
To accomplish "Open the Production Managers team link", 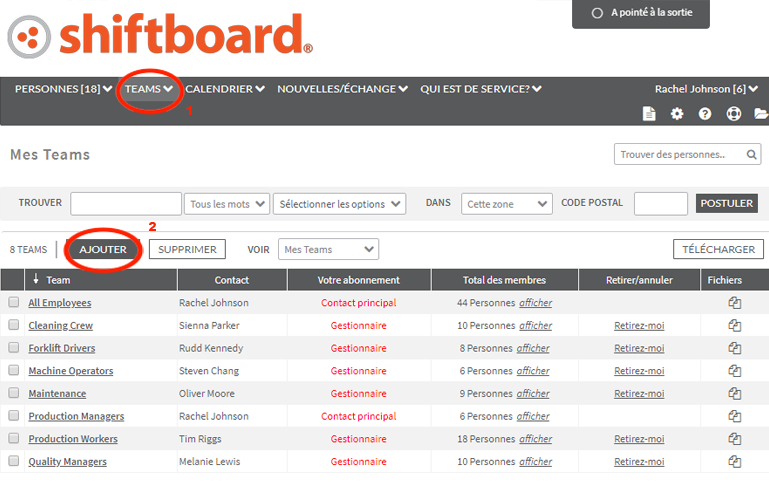I will (x=76, y=416).
